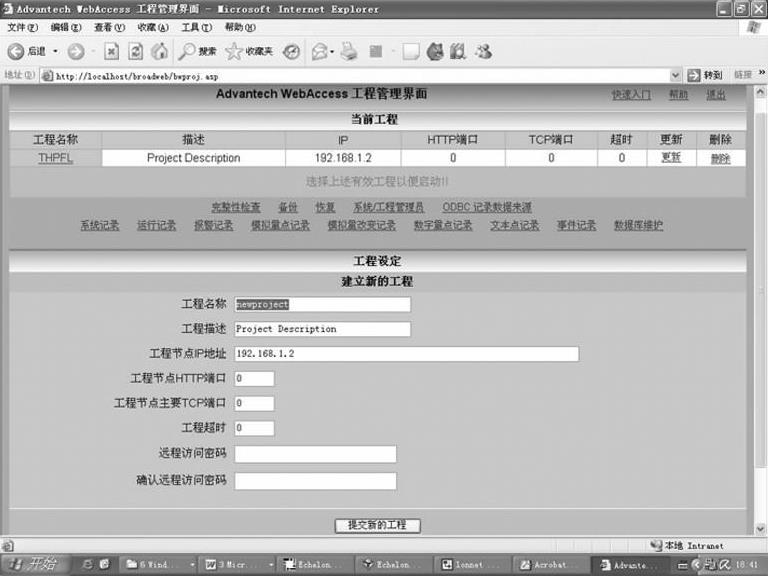The image size is (768, 576).
Task: Open the 备份 backup link
Action: tap(288, 207)
